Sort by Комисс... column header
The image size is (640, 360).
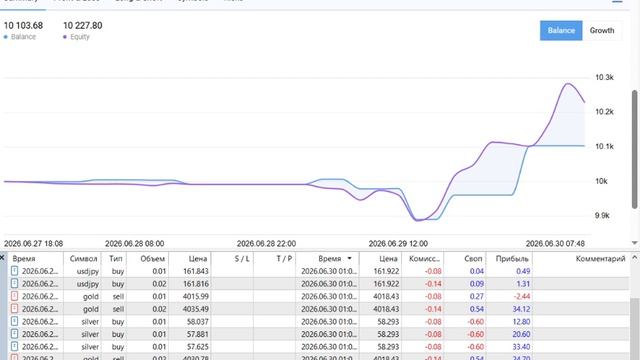pyautogui.click(x=424, y=259)
